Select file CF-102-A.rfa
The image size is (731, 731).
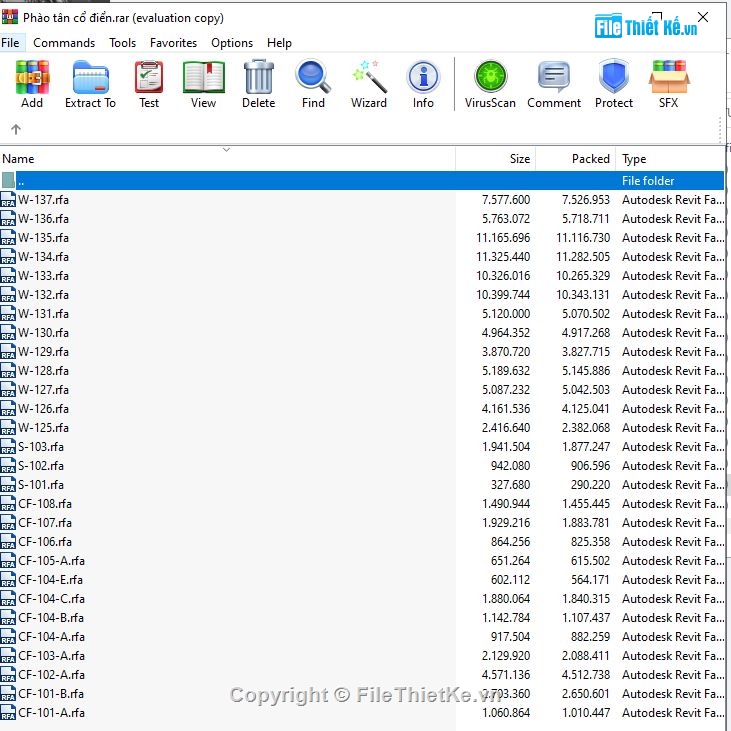tap(362, 675)
